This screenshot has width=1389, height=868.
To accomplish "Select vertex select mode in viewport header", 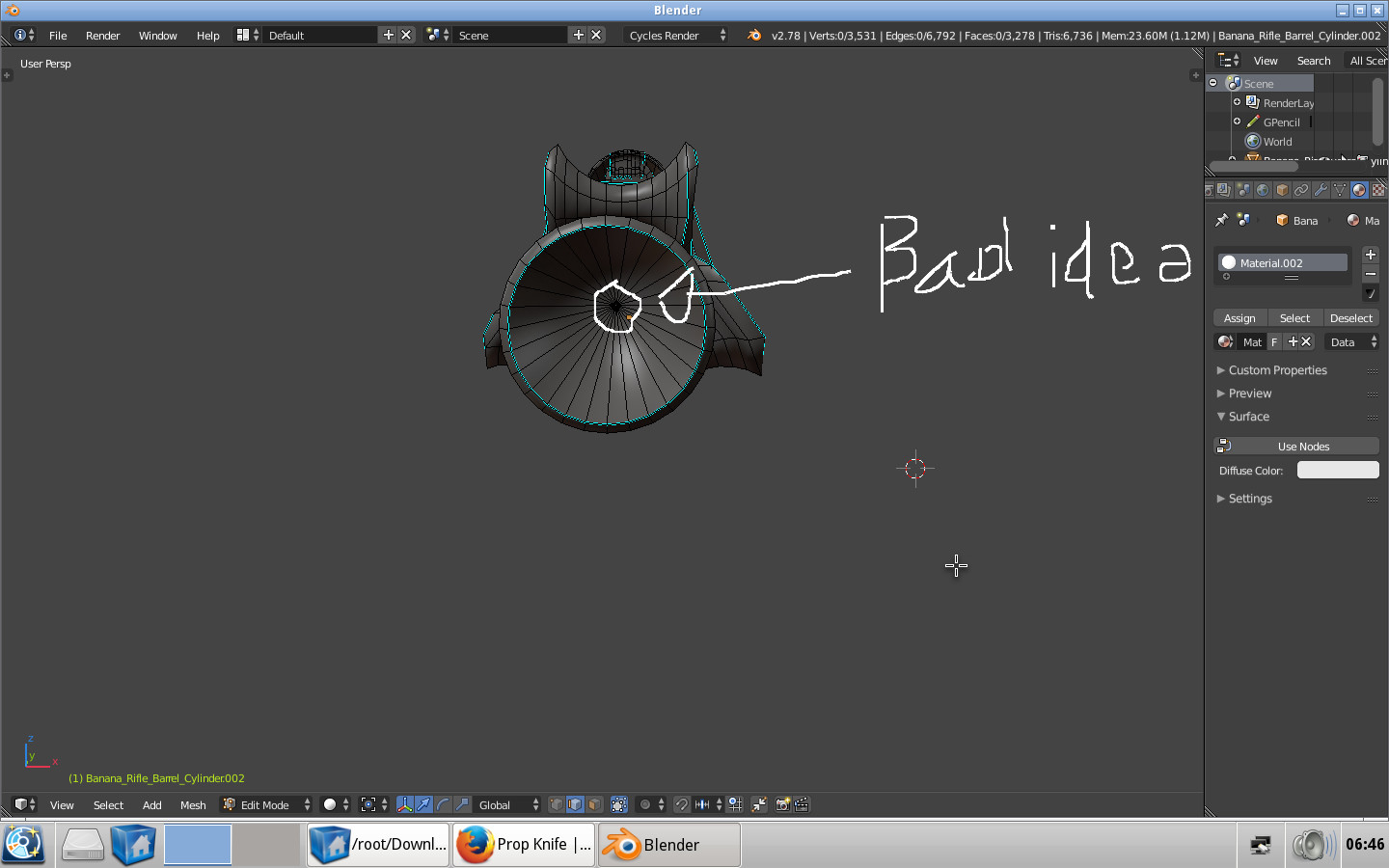I will click(x=557, y=804).
